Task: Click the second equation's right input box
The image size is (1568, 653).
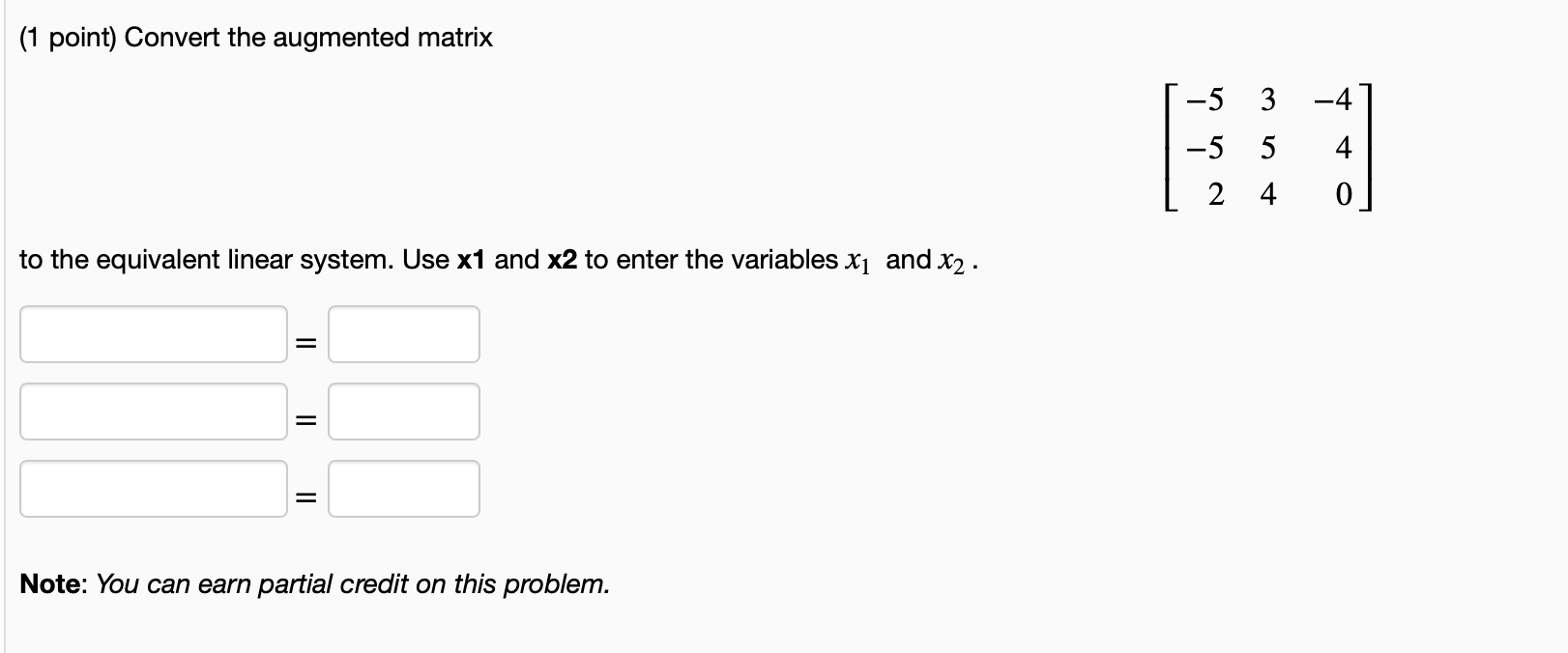Action: [403, 412]
